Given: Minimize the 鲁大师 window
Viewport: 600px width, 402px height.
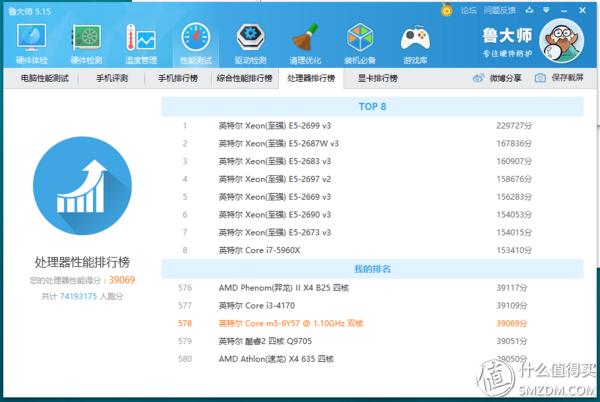Looking at the screenshot, I should (564, 11).
